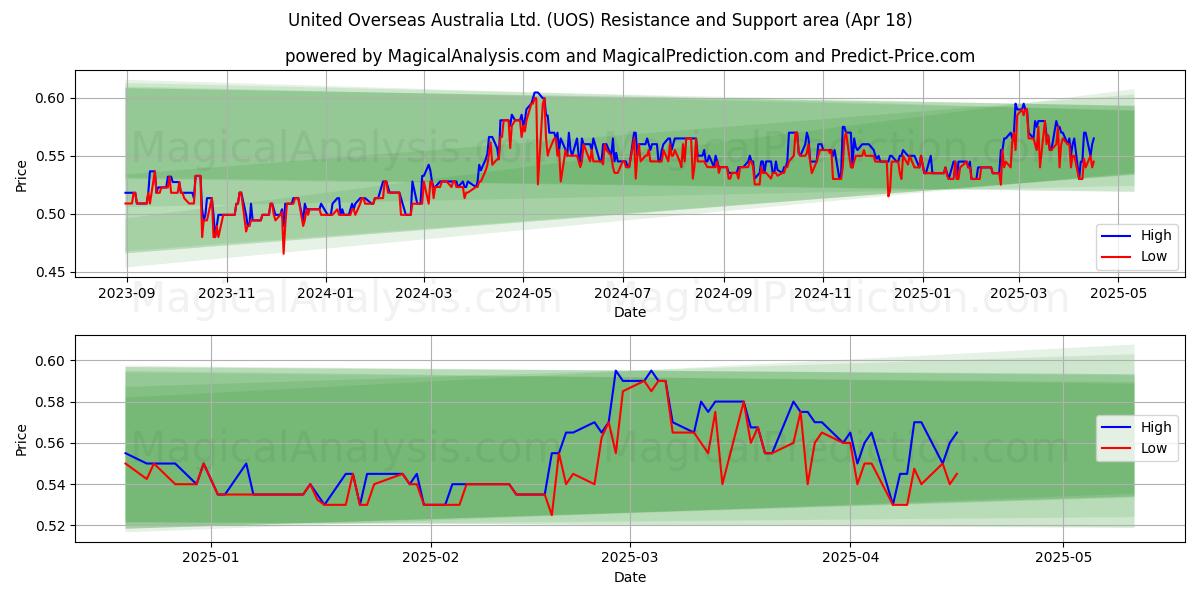
Task: Click the '2025-01' tick label on bottom chart
Action: [x=212, y=560]
